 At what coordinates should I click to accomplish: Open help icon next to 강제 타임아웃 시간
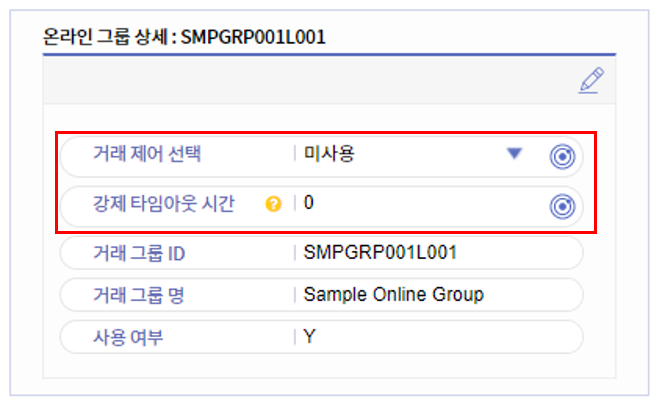(x=273, y=204)
